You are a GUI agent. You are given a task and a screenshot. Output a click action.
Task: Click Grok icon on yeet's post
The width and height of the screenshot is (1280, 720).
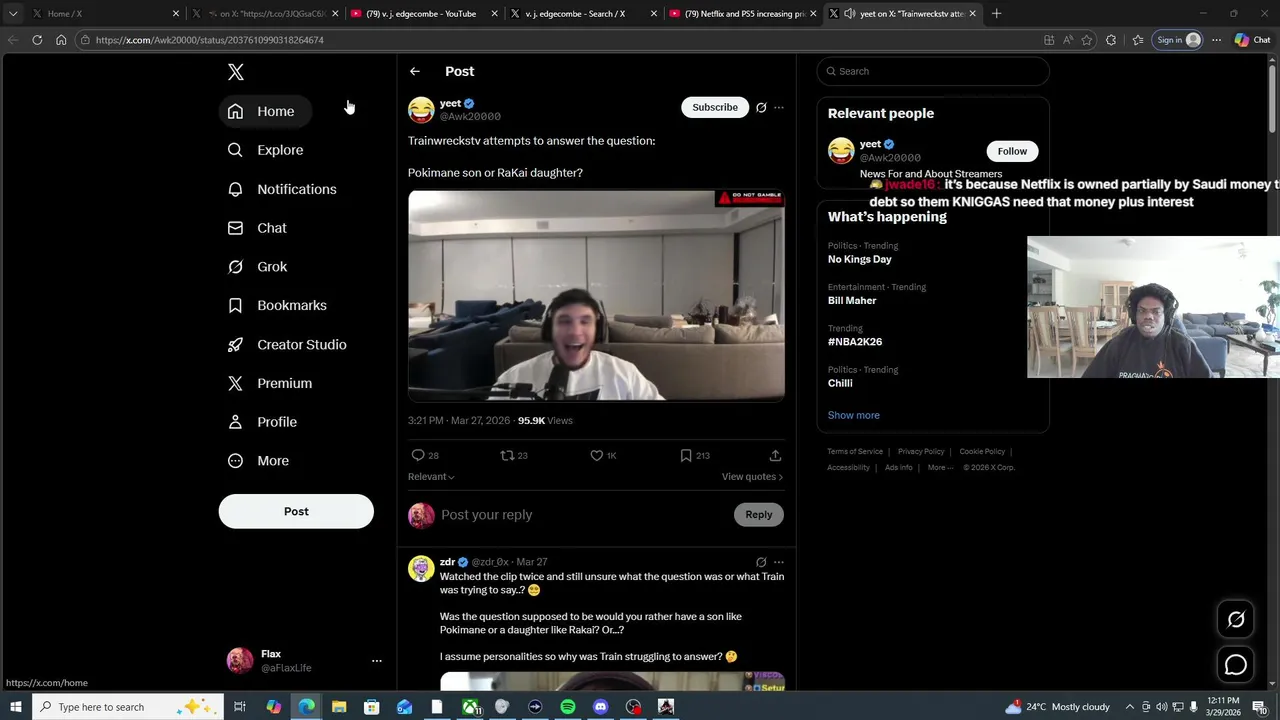(x=761, y=107)
